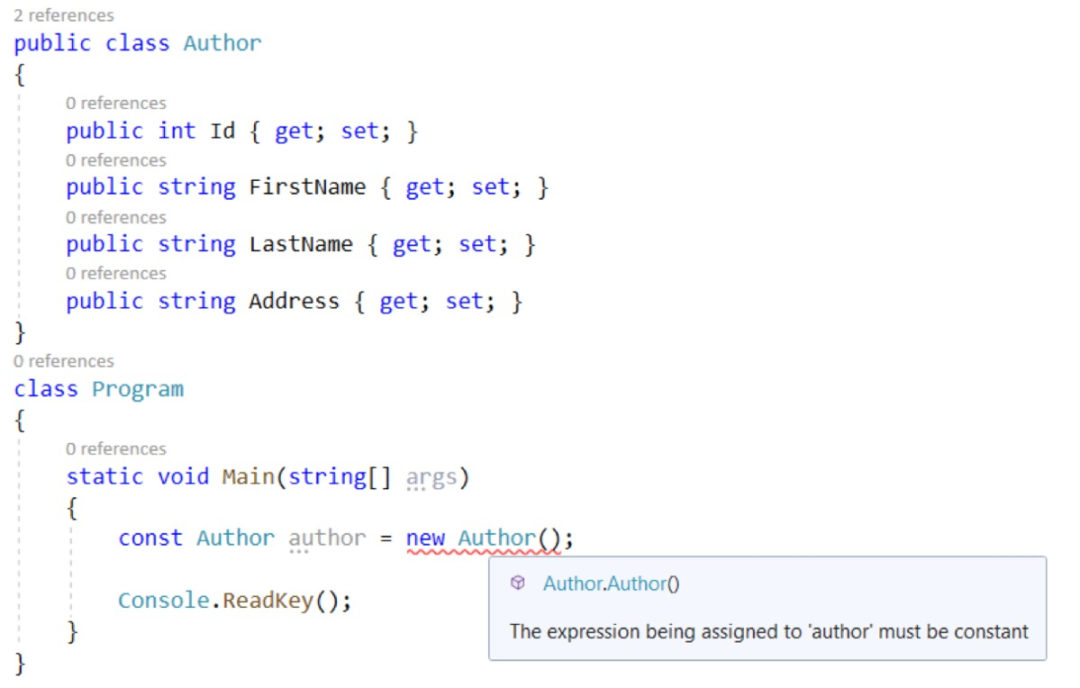This screenshot has width=1080, height=688.
Task: Click 'Author' in the 'new Author()' expression
Action: click(x=497, y=539)
